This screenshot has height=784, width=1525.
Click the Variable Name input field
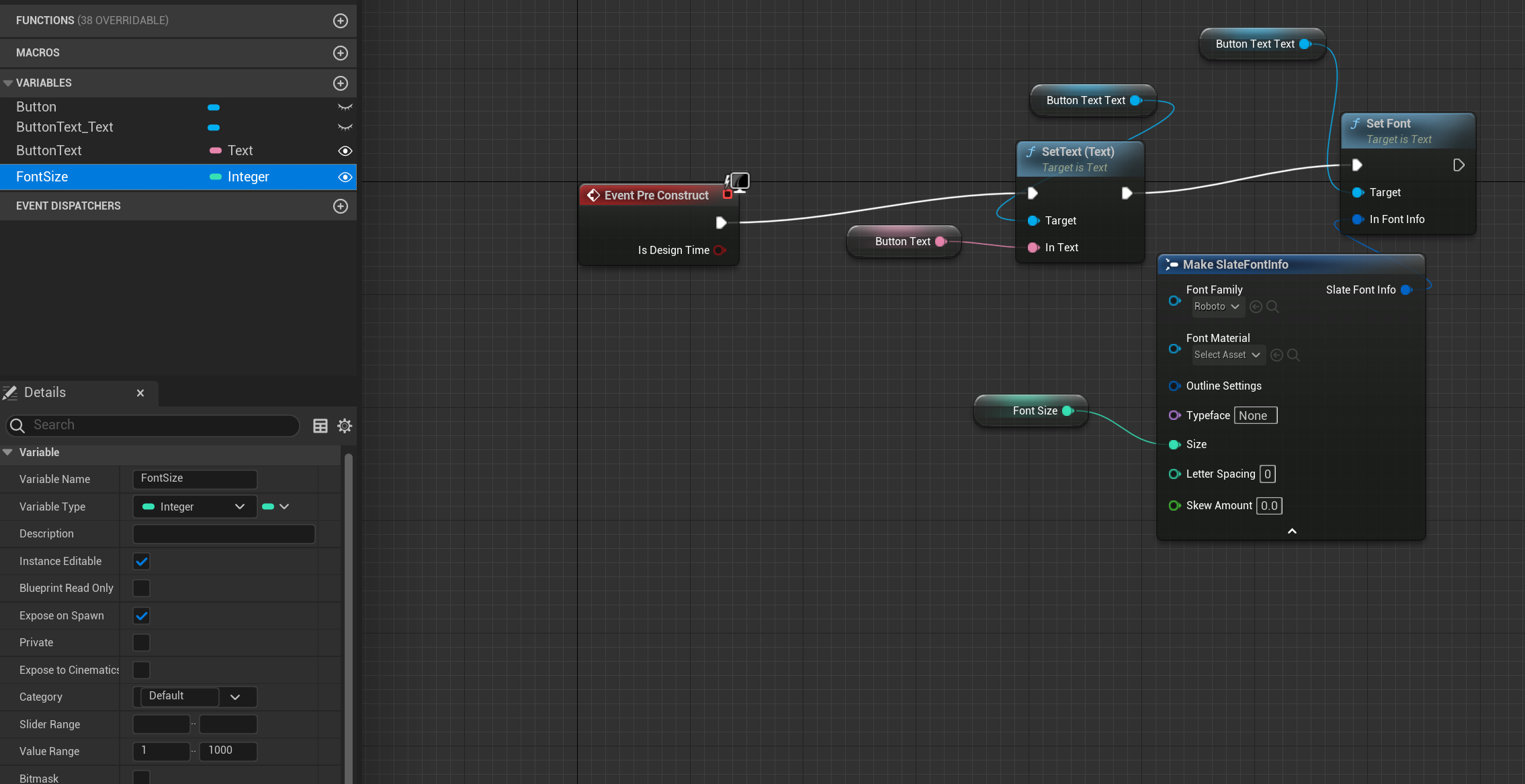(194, 479)
